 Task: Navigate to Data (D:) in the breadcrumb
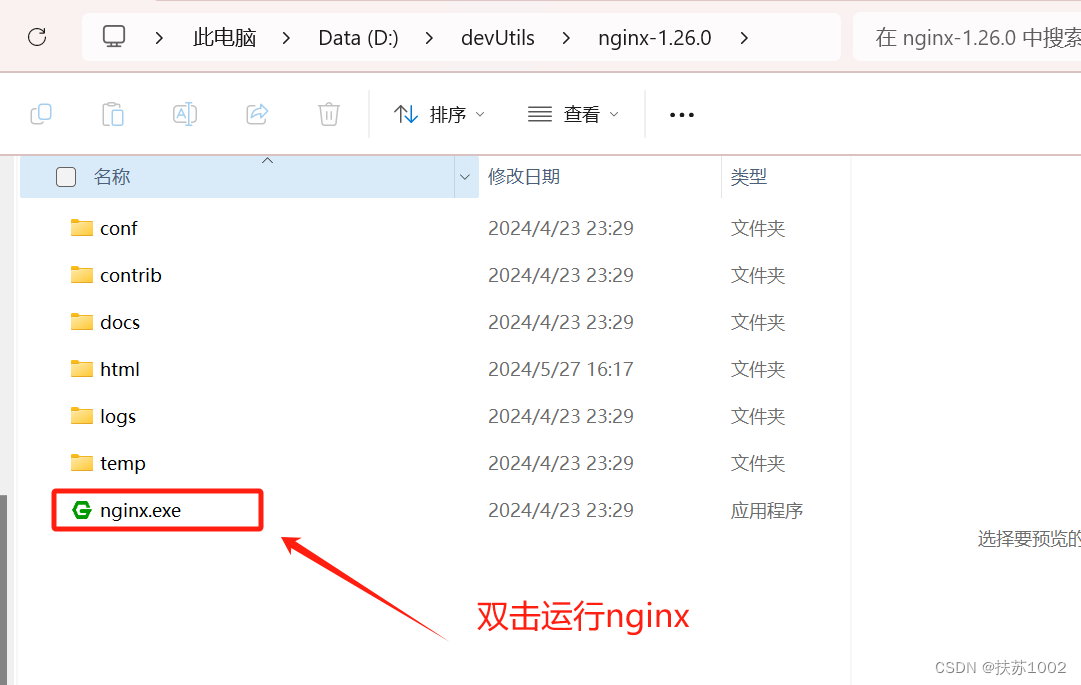[358, 37]
